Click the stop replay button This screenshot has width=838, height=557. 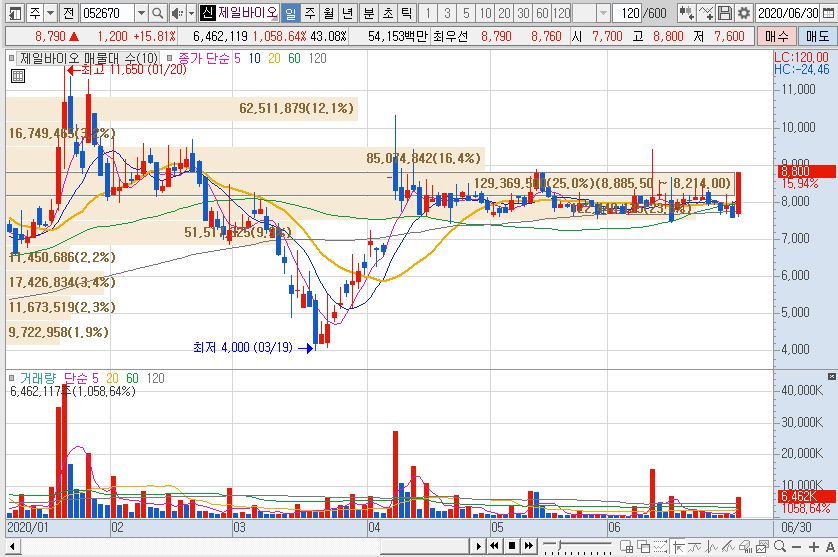pyautogui.click(x=511, y=546)
